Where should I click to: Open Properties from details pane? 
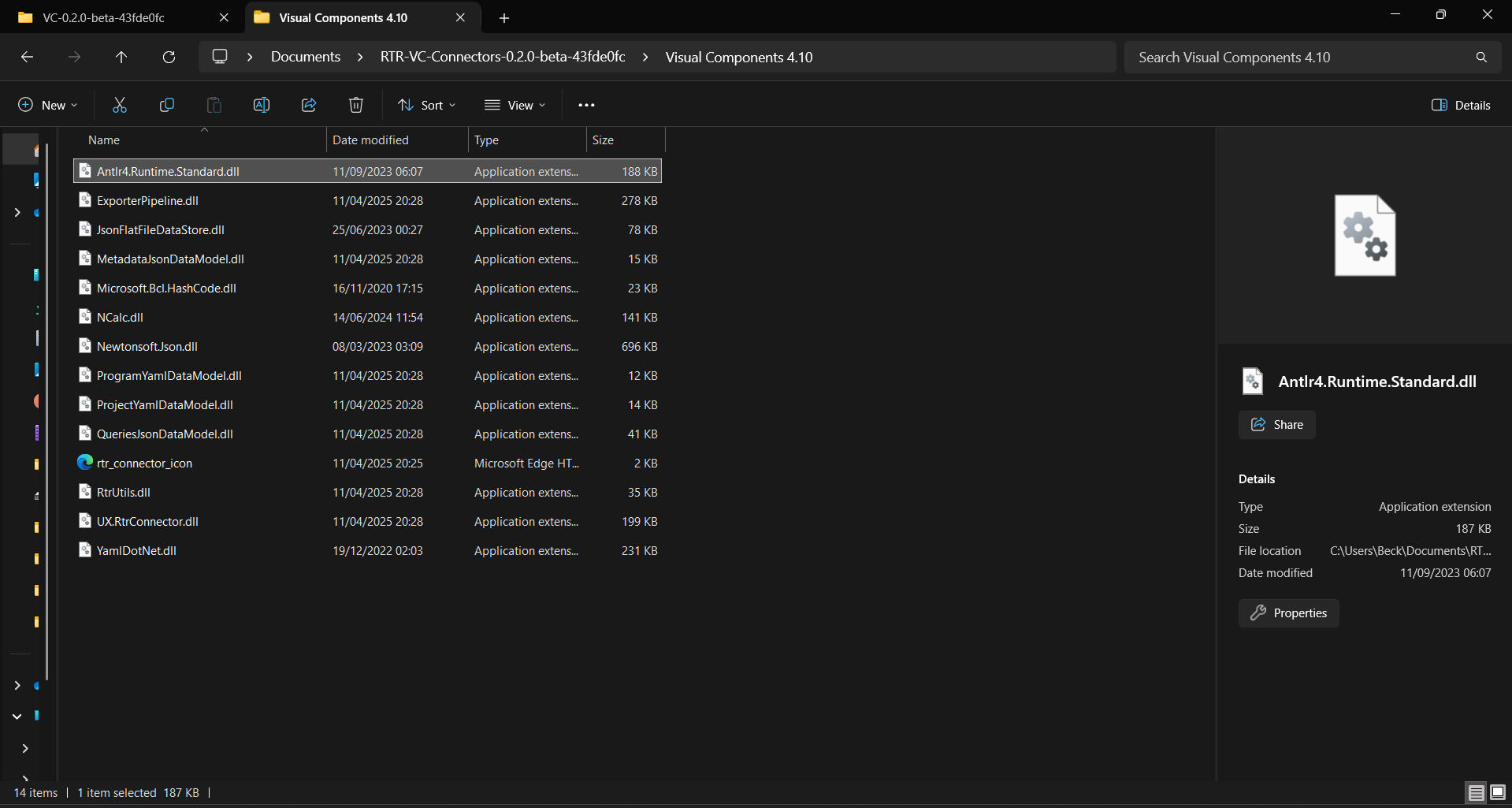pyautogui.click(x=1288, y=613)
